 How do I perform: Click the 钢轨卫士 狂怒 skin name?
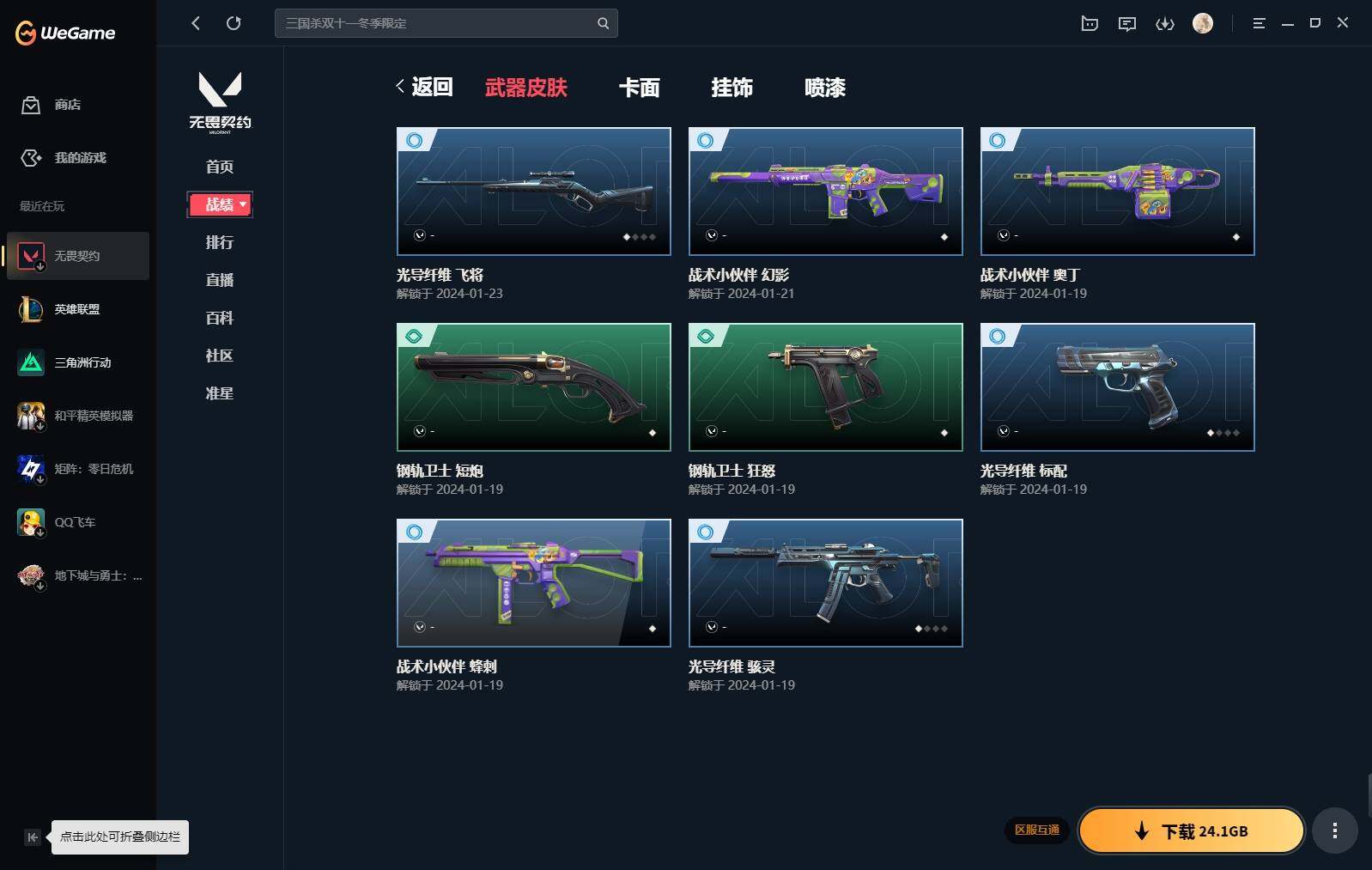click(x=732, y=471)
